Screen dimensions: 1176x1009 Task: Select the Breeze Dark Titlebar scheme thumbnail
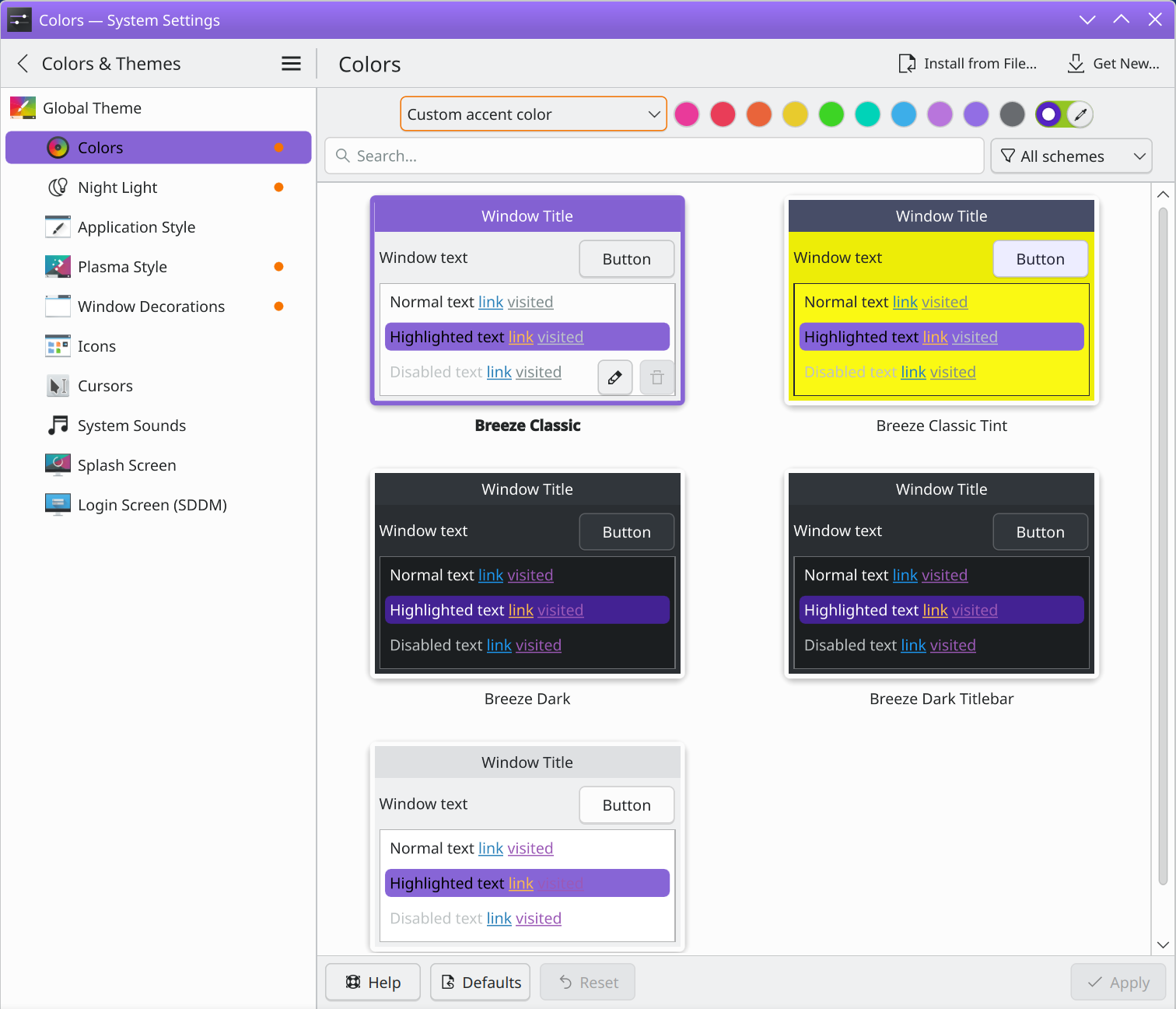(941, 573)
